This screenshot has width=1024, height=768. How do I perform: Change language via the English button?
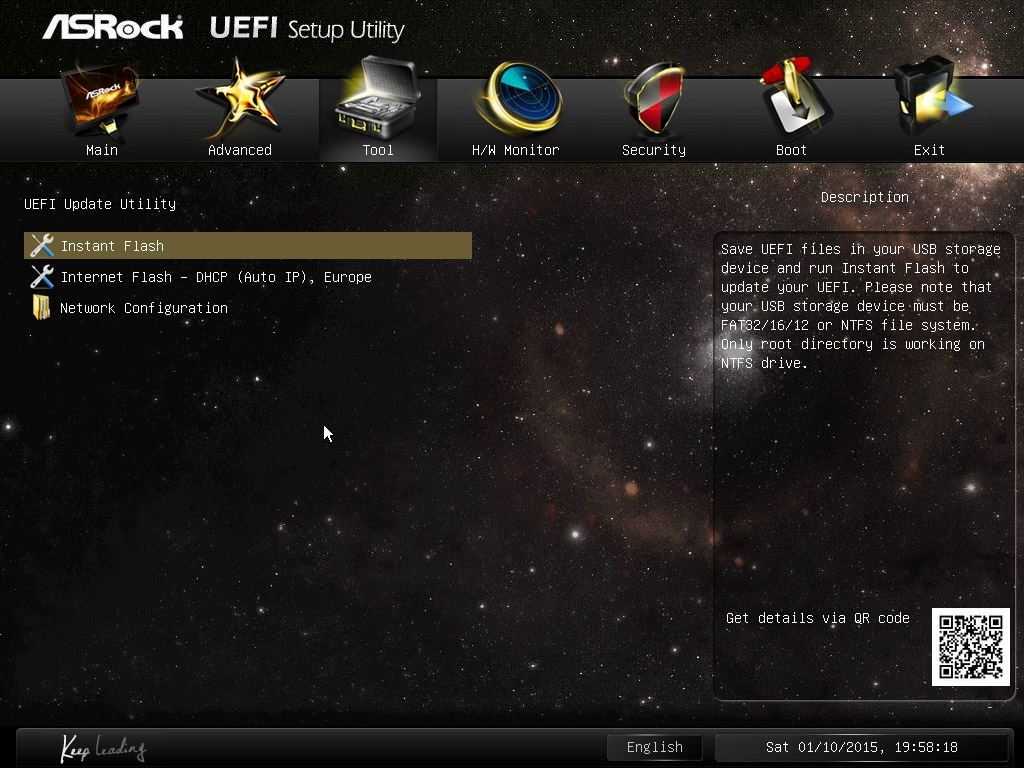point(654,747)
